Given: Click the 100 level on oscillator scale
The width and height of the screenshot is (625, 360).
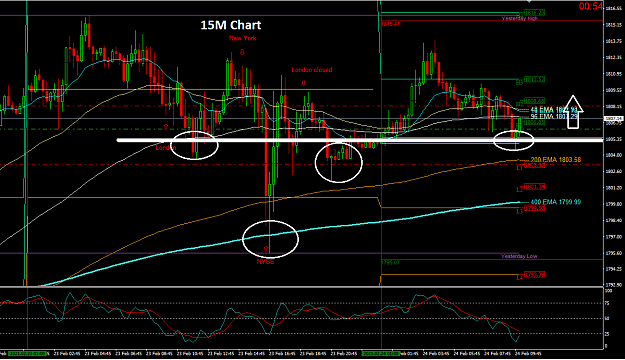Looking at the screenshot, I should 608,291.
